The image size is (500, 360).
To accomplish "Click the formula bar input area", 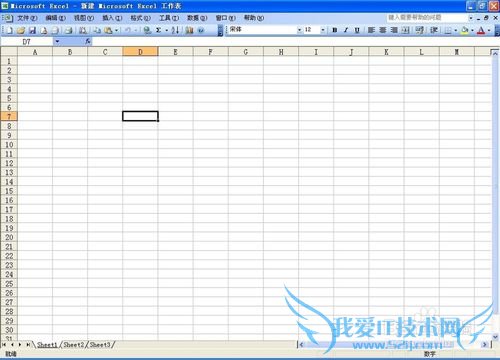I will pos(295,41).
